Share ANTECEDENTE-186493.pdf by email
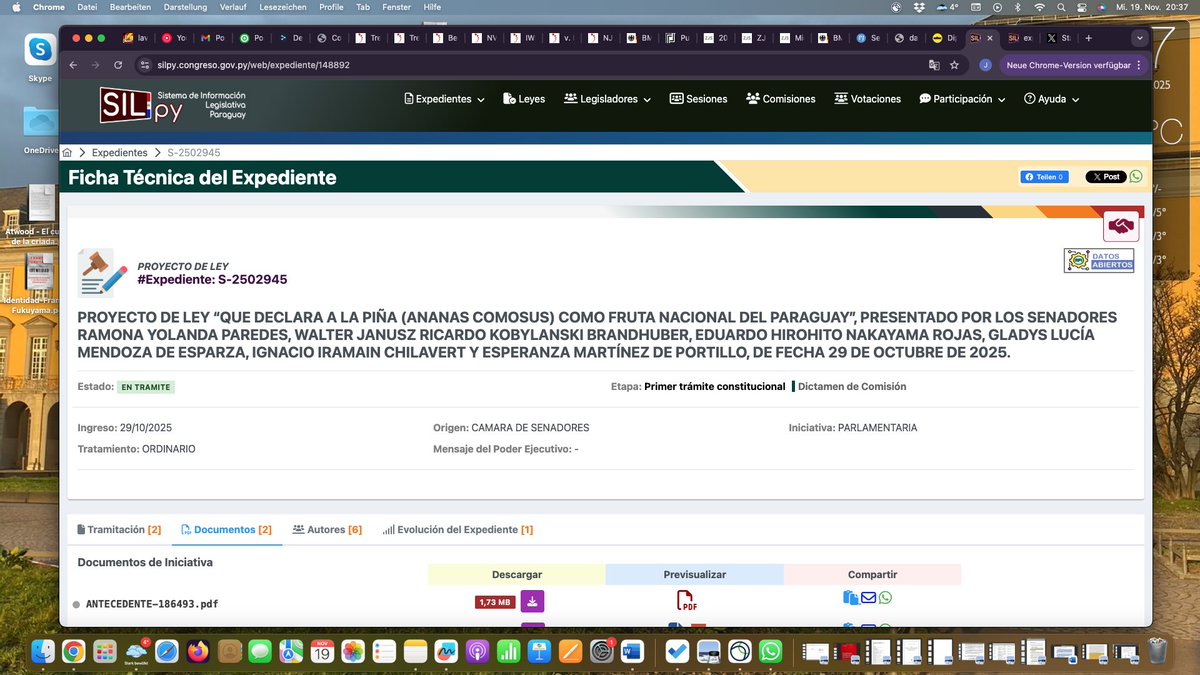This screenshot has width=1200, height=675. tap(868, 598)
